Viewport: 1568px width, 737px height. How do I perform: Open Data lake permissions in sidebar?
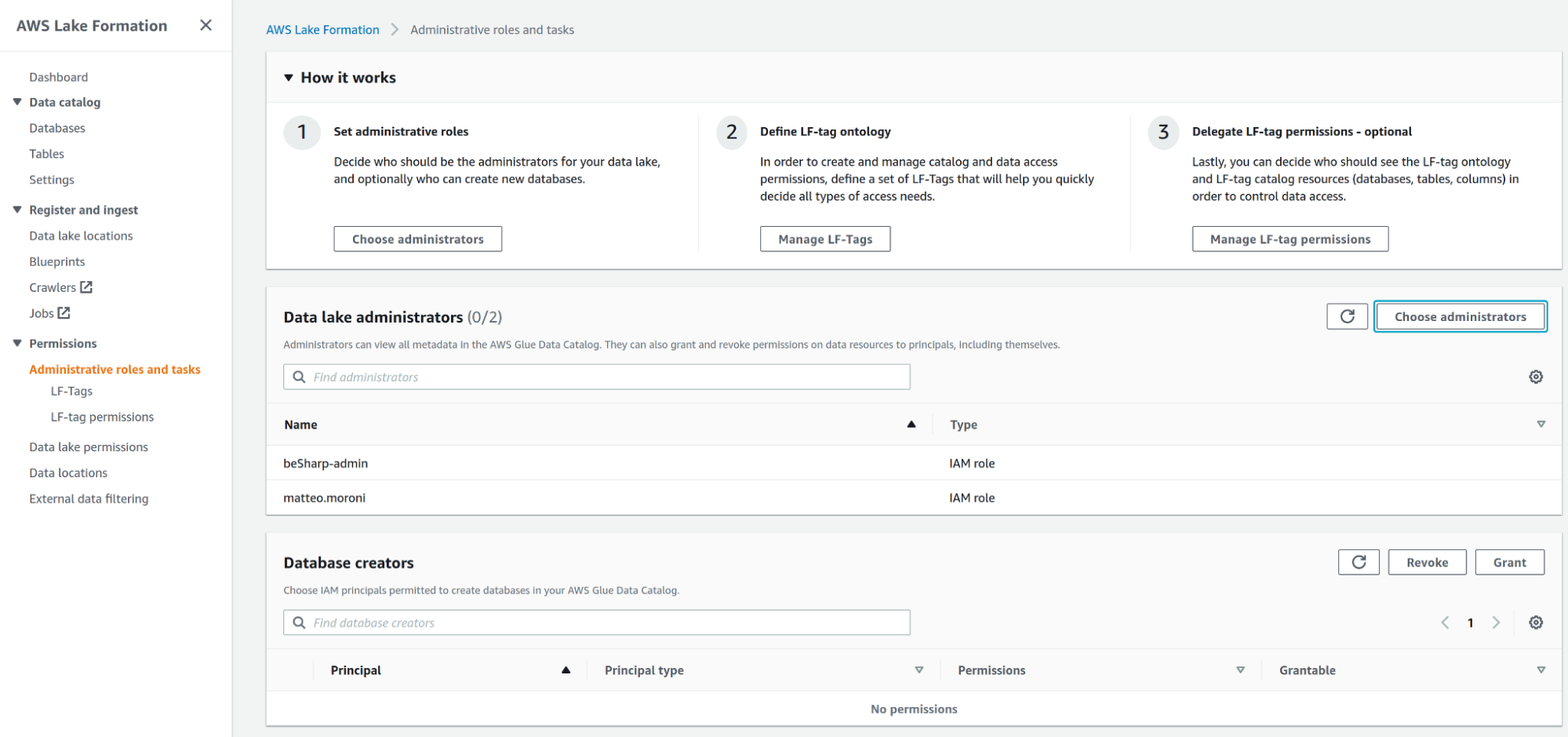pyautogui.click(x=89, y=447)
